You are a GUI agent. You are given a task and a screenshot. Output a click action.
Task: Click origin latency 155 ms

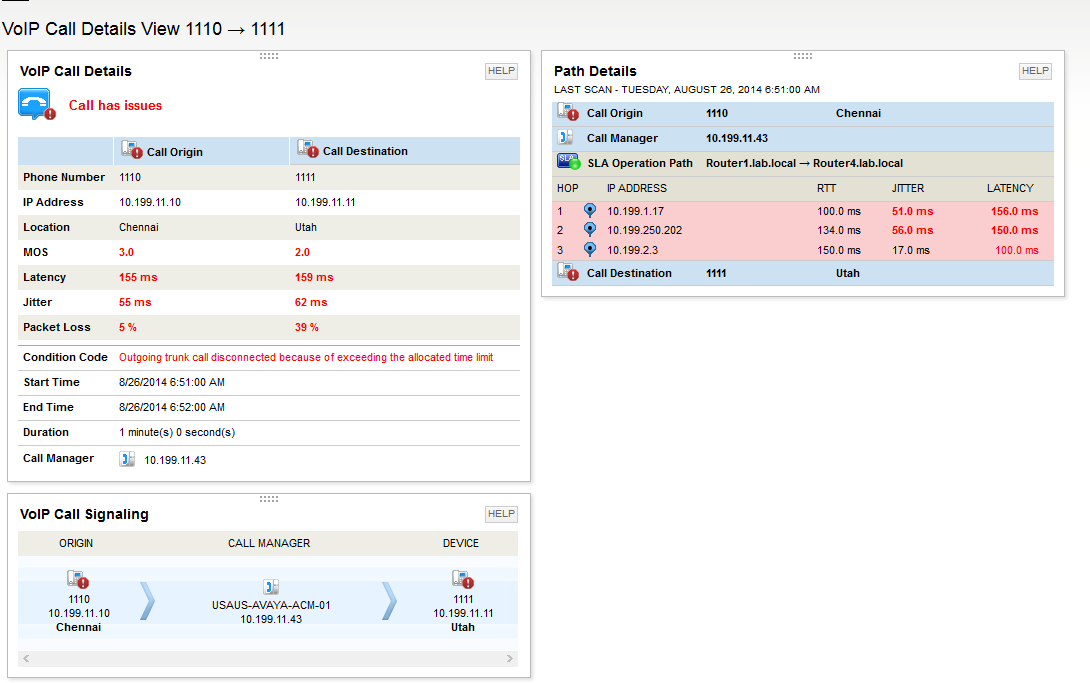tap(138, 277)
